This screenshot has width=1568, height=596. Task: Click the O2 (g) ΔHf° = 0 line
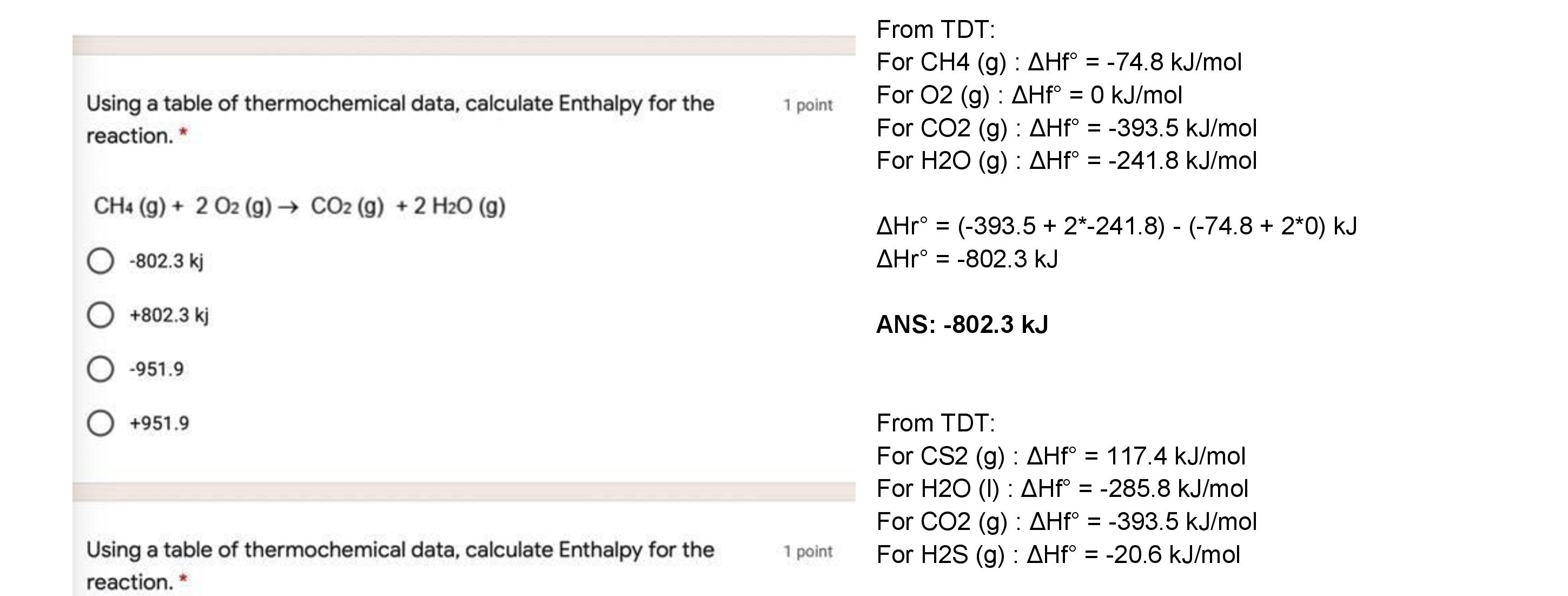tap(1029, 95)
